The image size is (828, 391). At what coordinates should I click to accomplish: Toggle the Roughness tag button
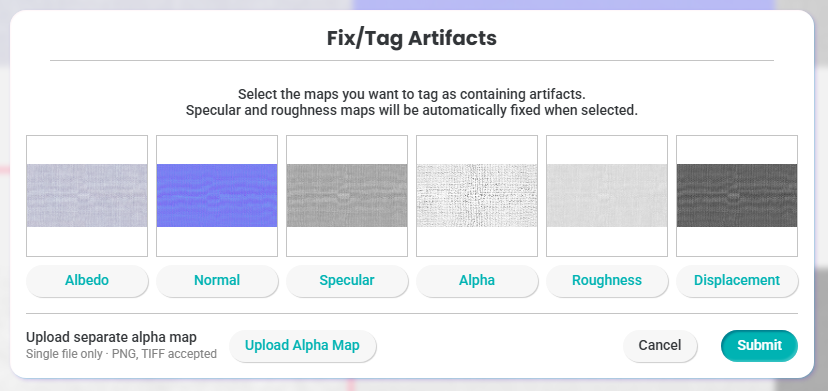coord(607,281)
